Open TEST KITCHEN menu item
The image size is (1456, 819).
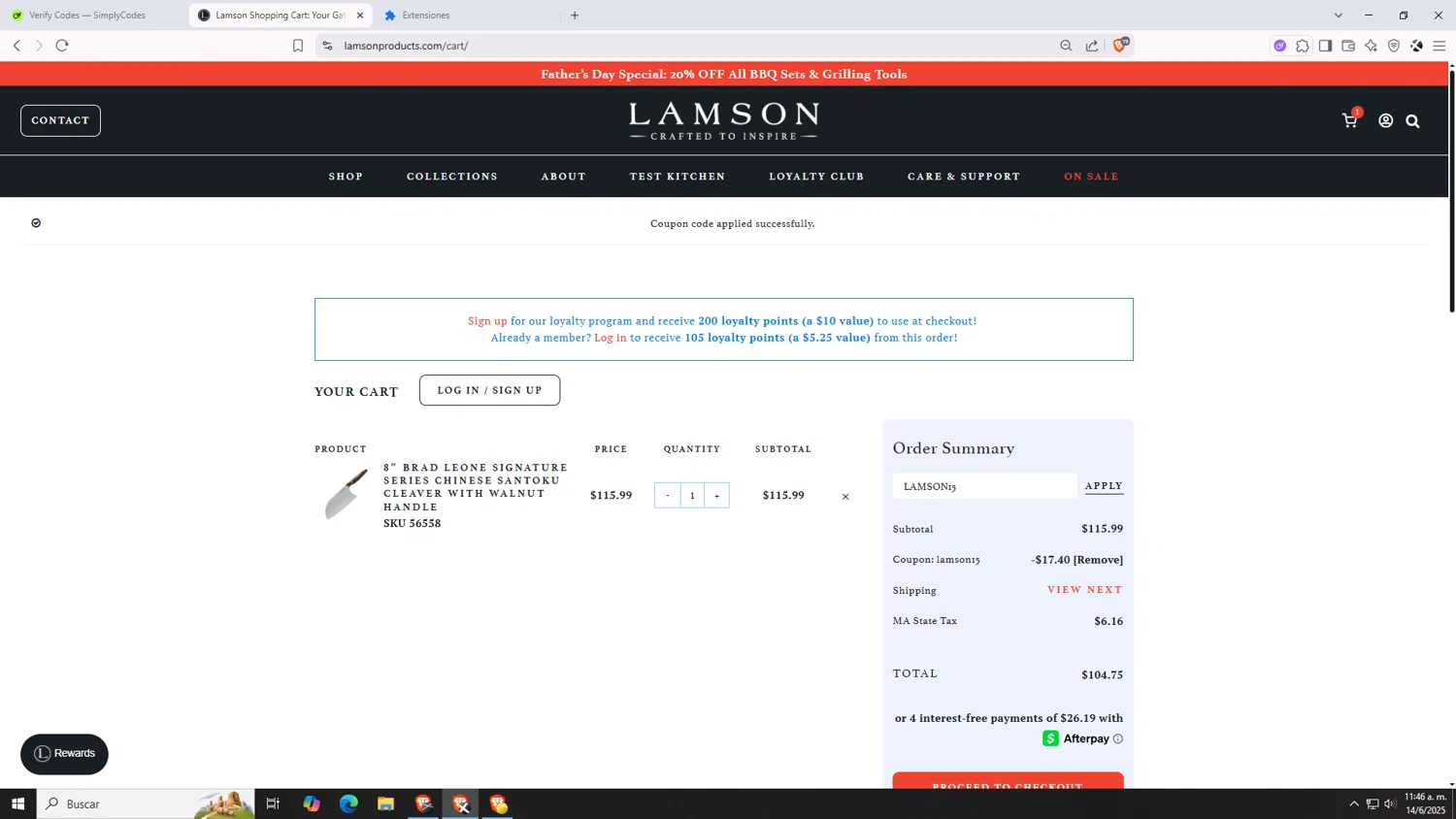point(678,177)
